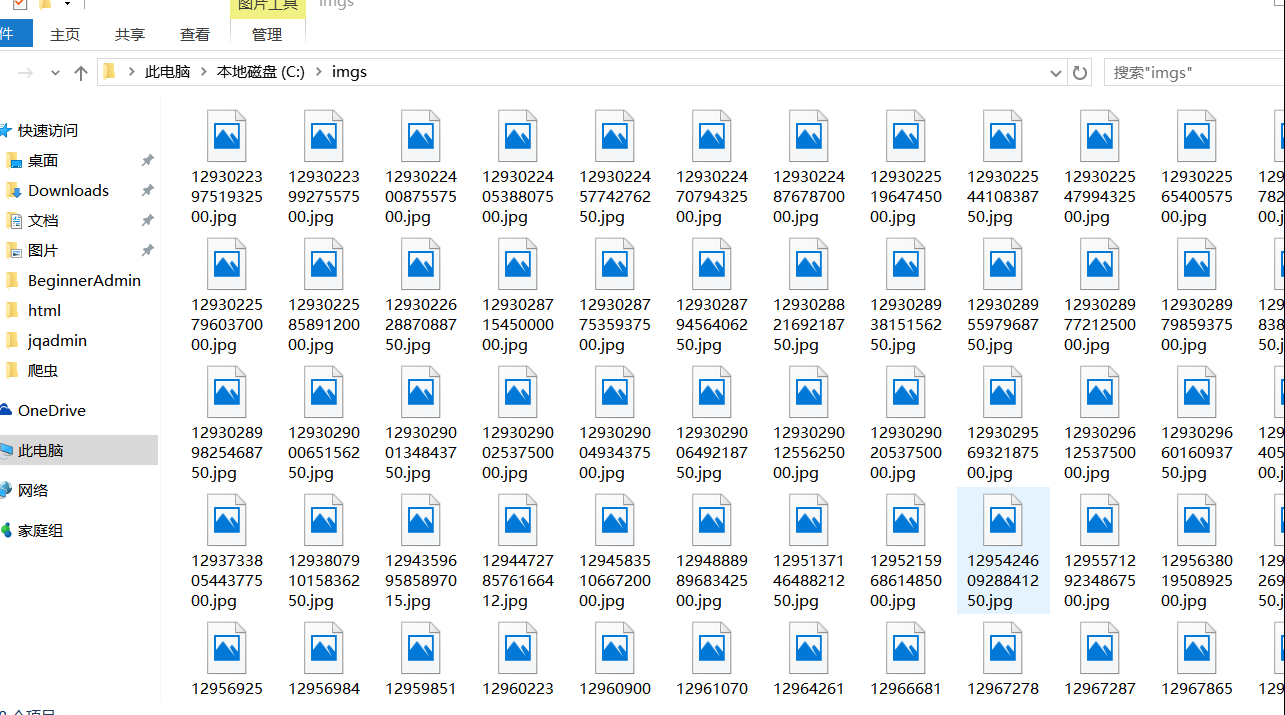This screenshot has width=1285, height=715.
Task: Select image 1293022487678700 00.jpg icon
Action: point(809,136)
